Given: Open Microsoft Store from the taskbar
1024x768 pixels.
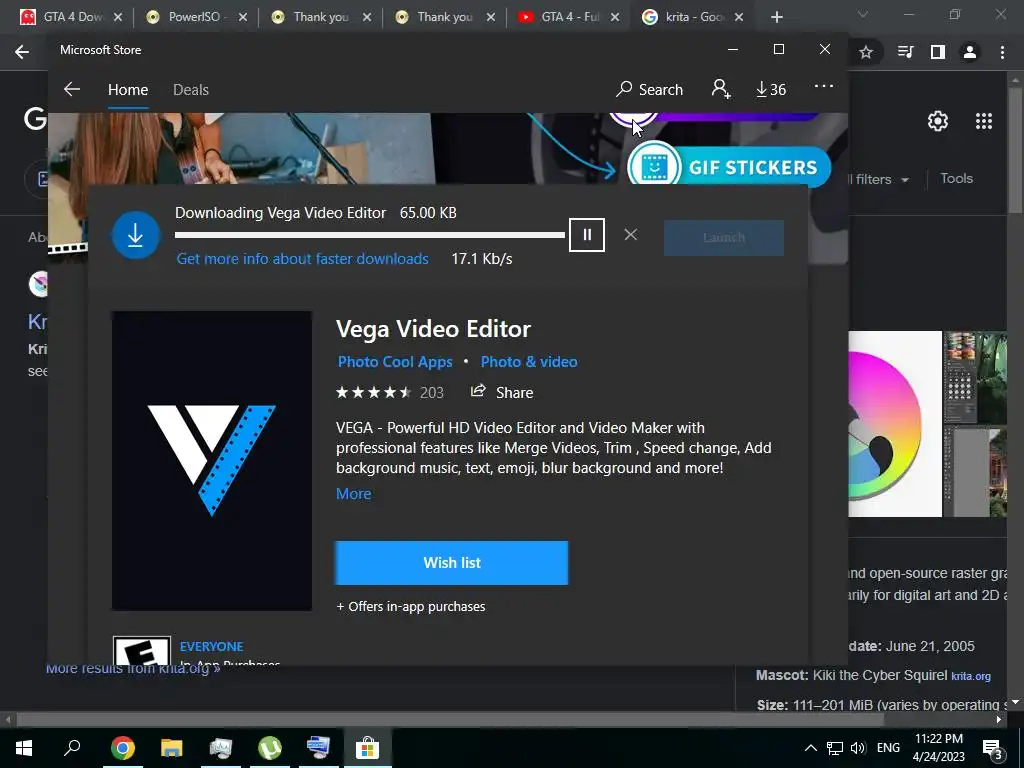Looking at the screenshot, I should pos(368,748).
